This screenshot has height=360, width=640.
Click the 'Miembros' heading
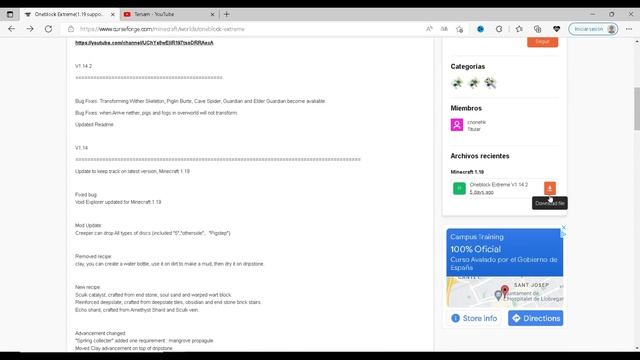[466, 108]
